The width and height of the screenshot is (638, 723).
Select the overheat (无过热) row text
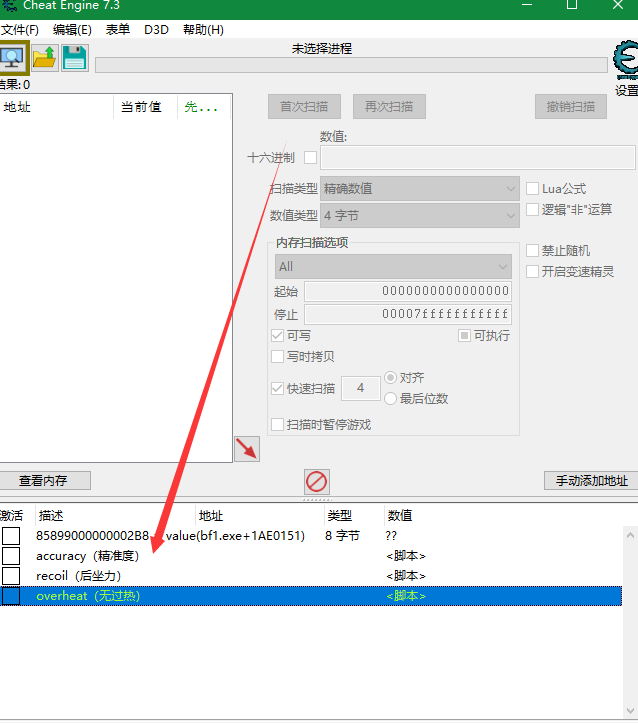point(88,596)
